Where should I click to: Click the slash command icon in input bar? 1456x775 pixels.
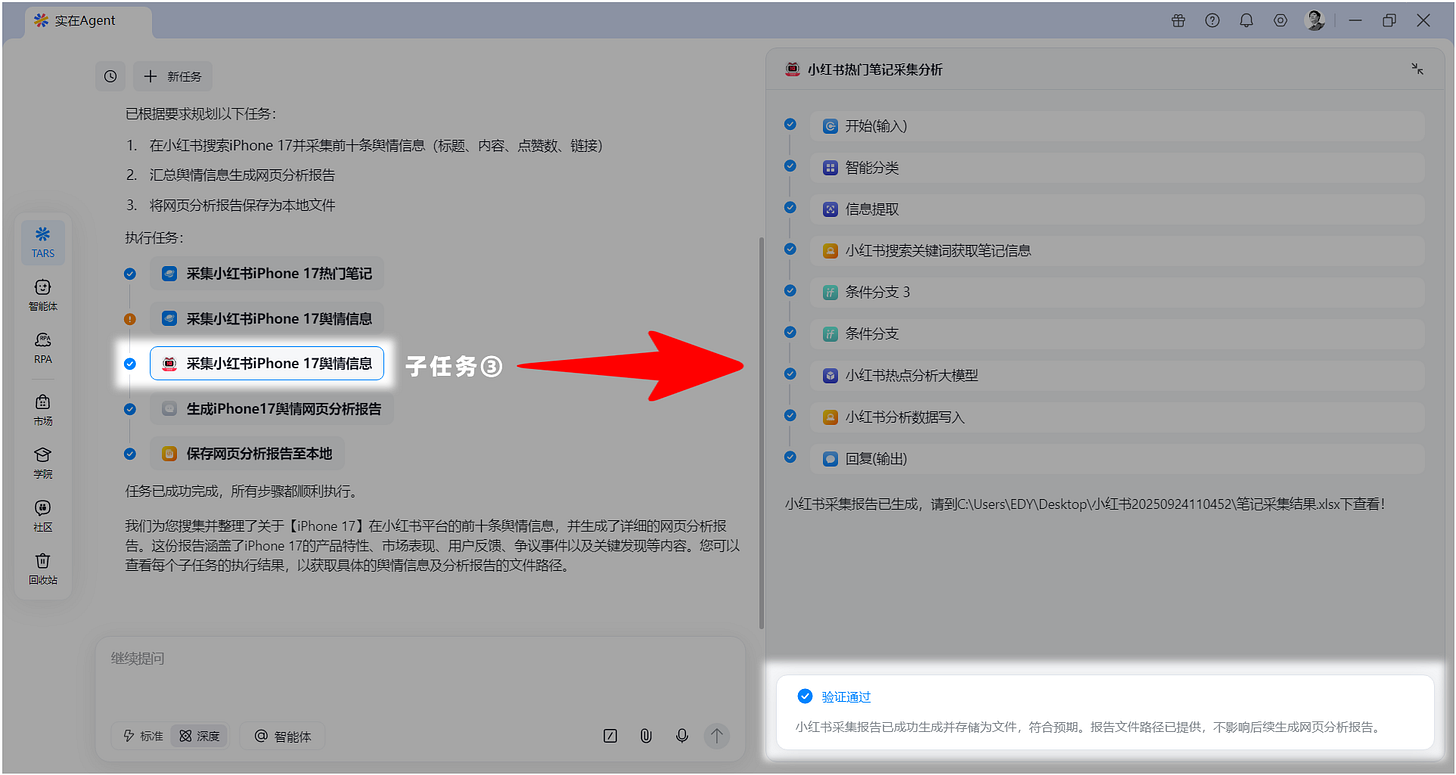pos(610,736)
